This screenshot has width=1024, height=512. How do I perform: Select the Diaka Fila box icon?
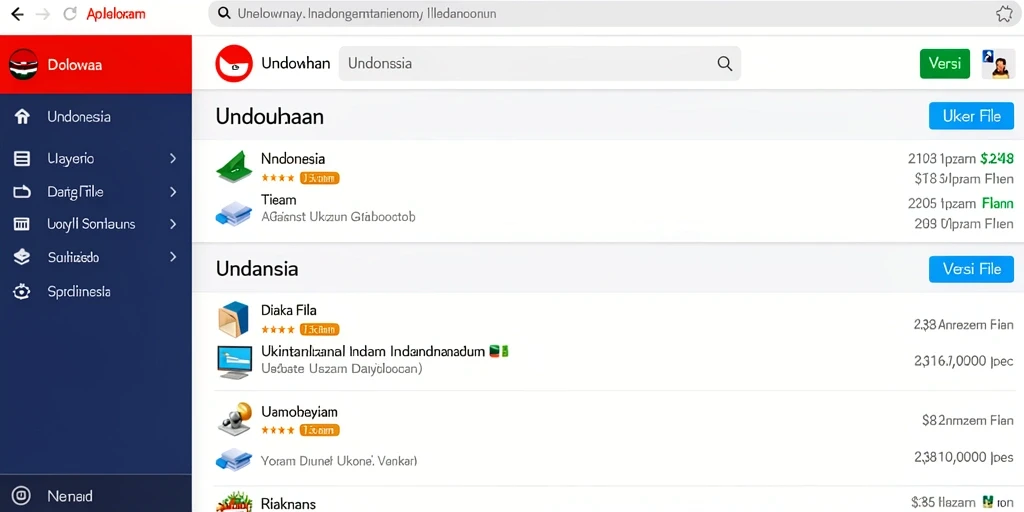coord(234,319)
